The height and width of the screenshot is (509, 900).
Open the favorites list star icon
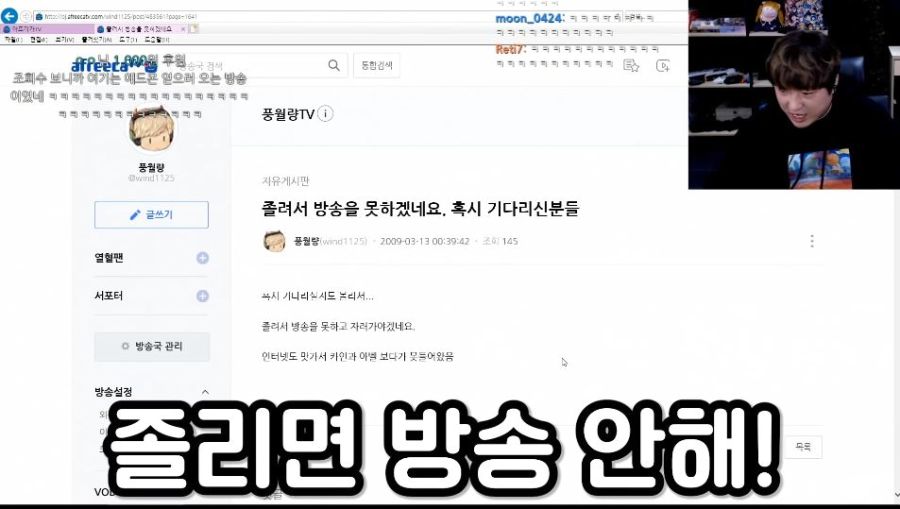pos(631,66)
